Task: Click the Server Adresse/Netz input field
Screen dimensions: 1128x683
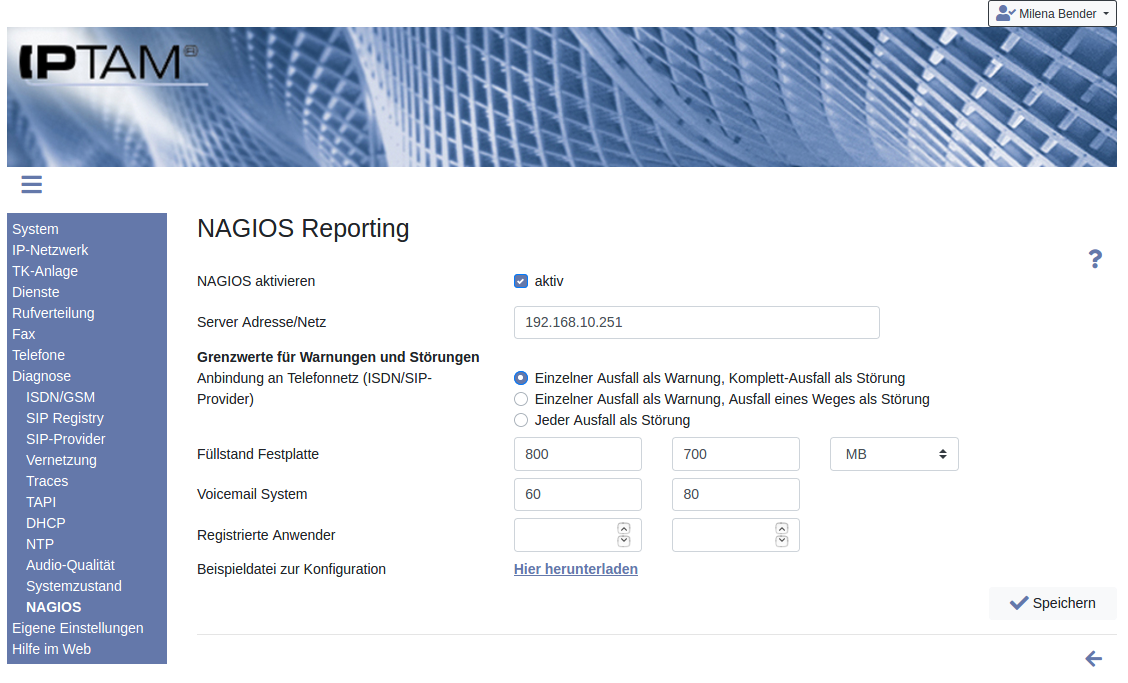Action: (x=696, y=322)
